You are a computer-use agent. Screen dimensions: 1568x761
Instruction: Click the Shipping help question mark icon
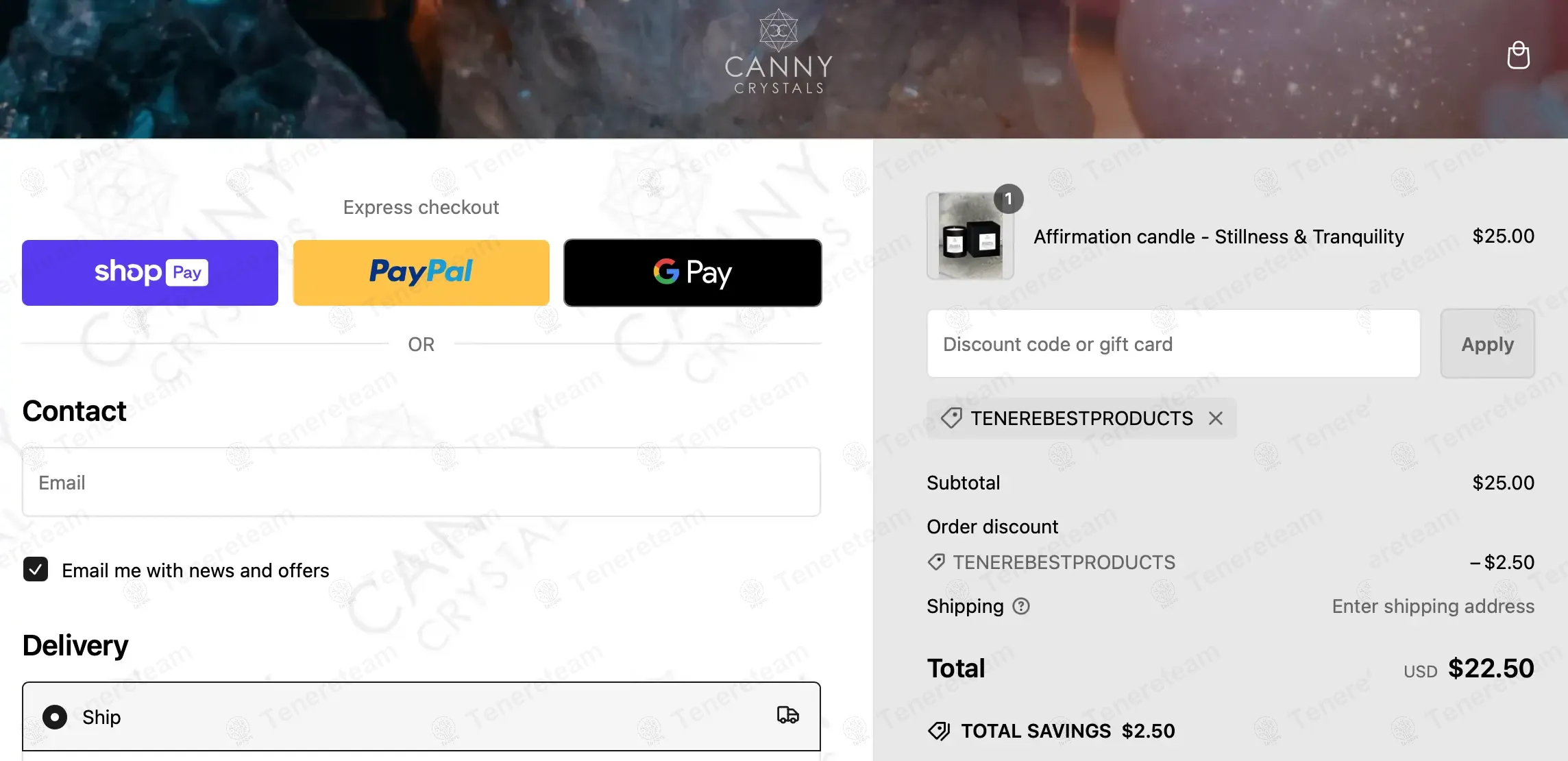point(1021,606)
